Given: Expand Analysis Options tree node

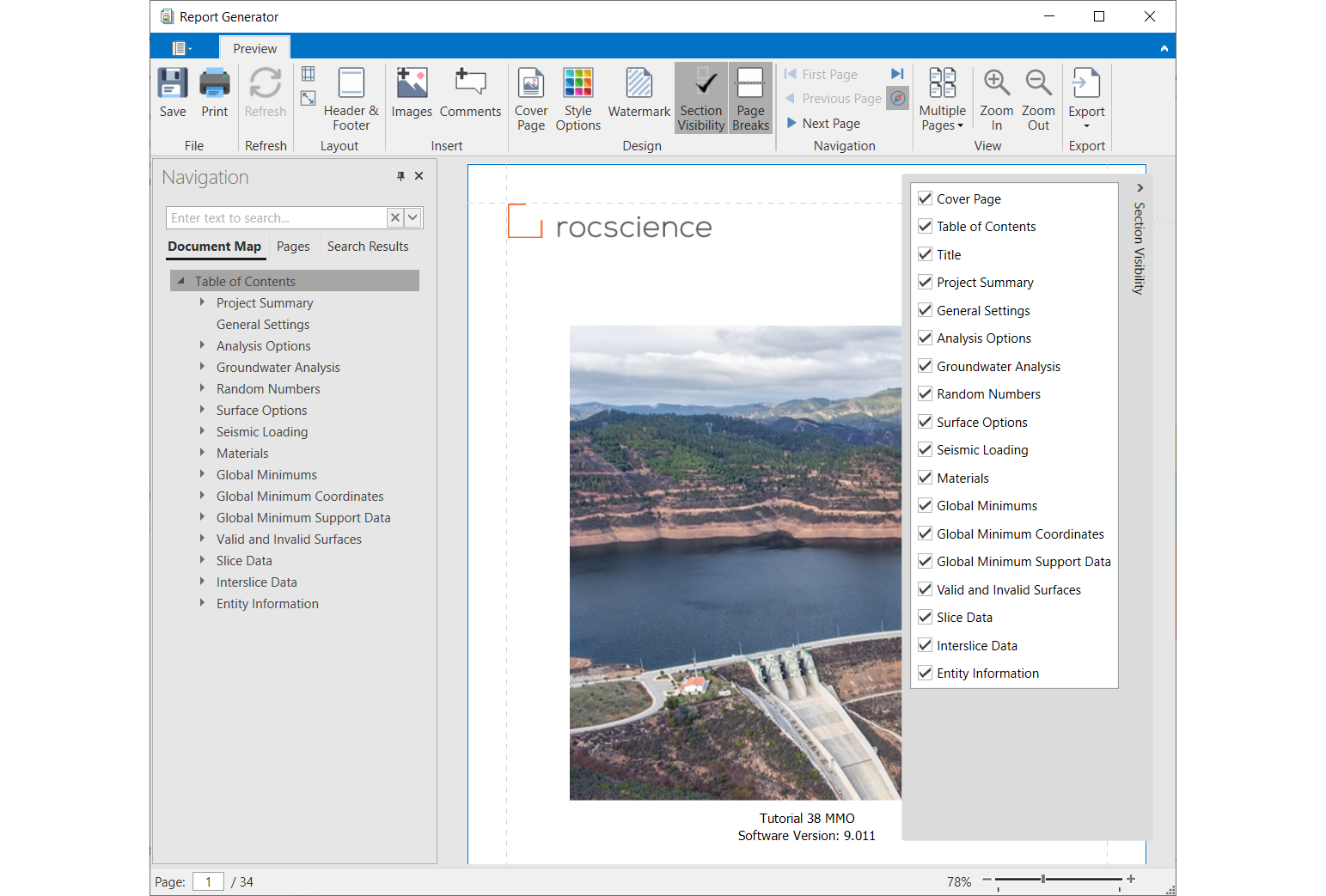Looking at the screenshot, I should [x=202, y=345].
